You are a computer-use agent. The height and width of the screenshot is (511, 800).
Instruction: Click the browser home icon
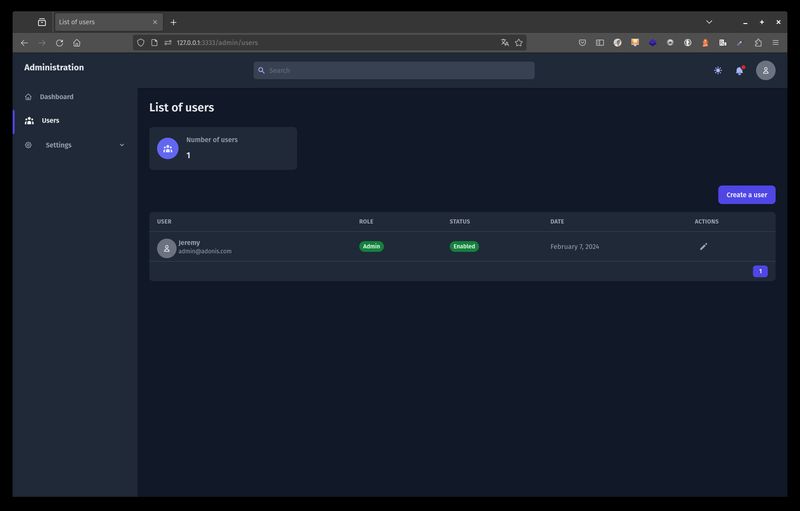(x=77, y=43)
